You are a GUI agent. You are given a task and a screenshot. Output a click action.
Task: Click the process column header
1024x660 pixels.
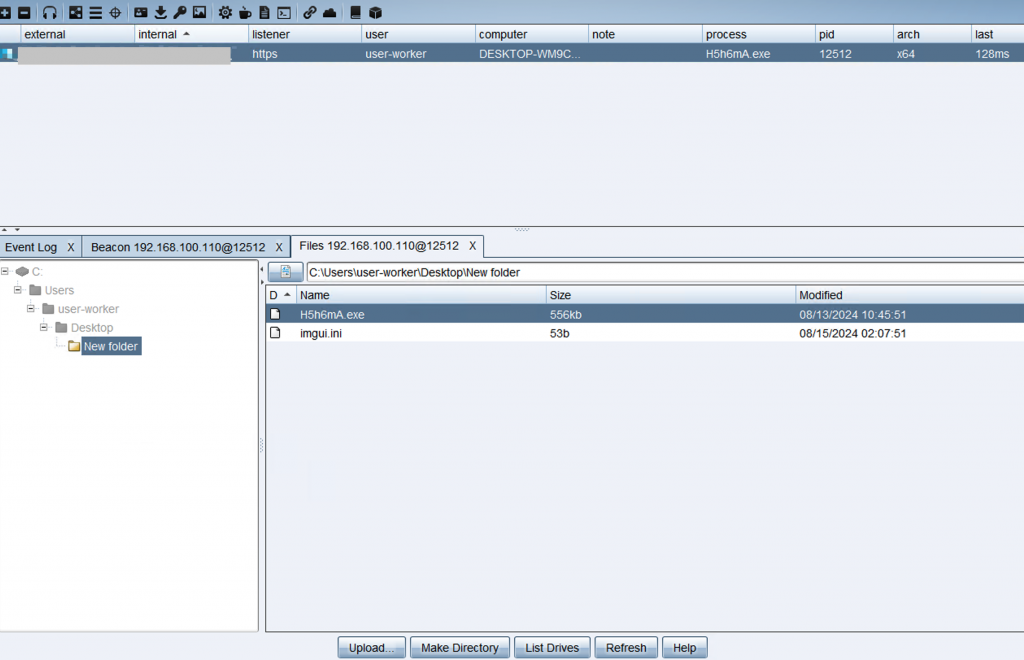point(758,34)
